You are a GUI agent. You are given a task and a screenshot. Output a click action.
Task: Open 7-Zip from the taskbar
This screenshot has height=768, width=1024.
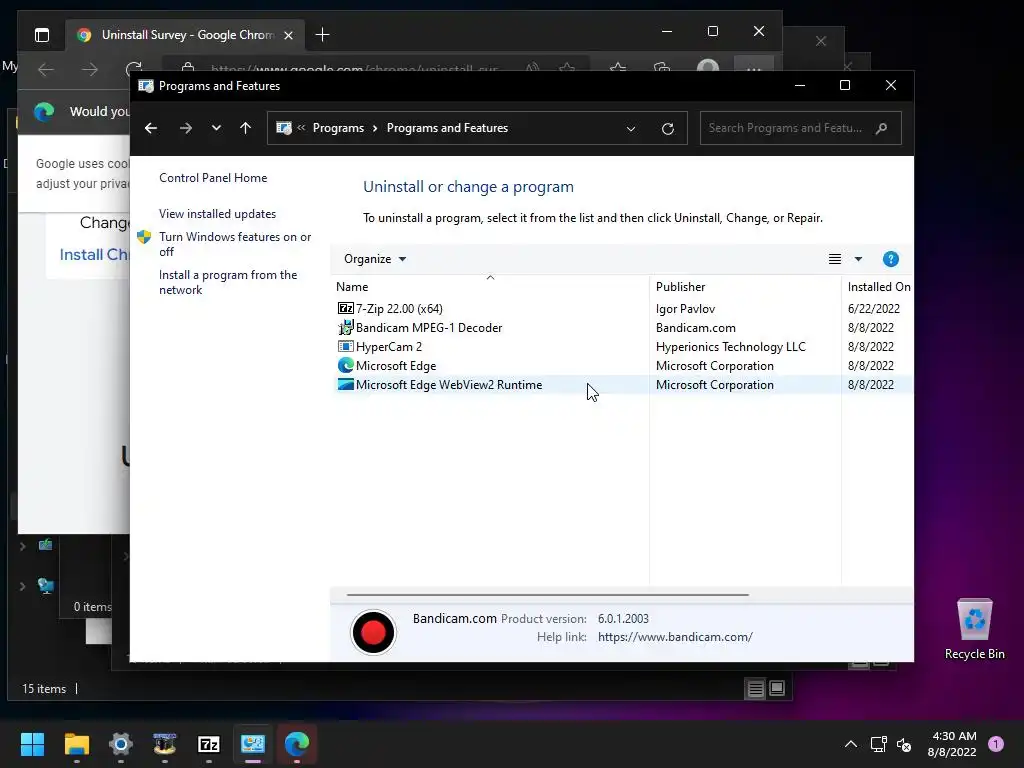[x=208, y=744]
